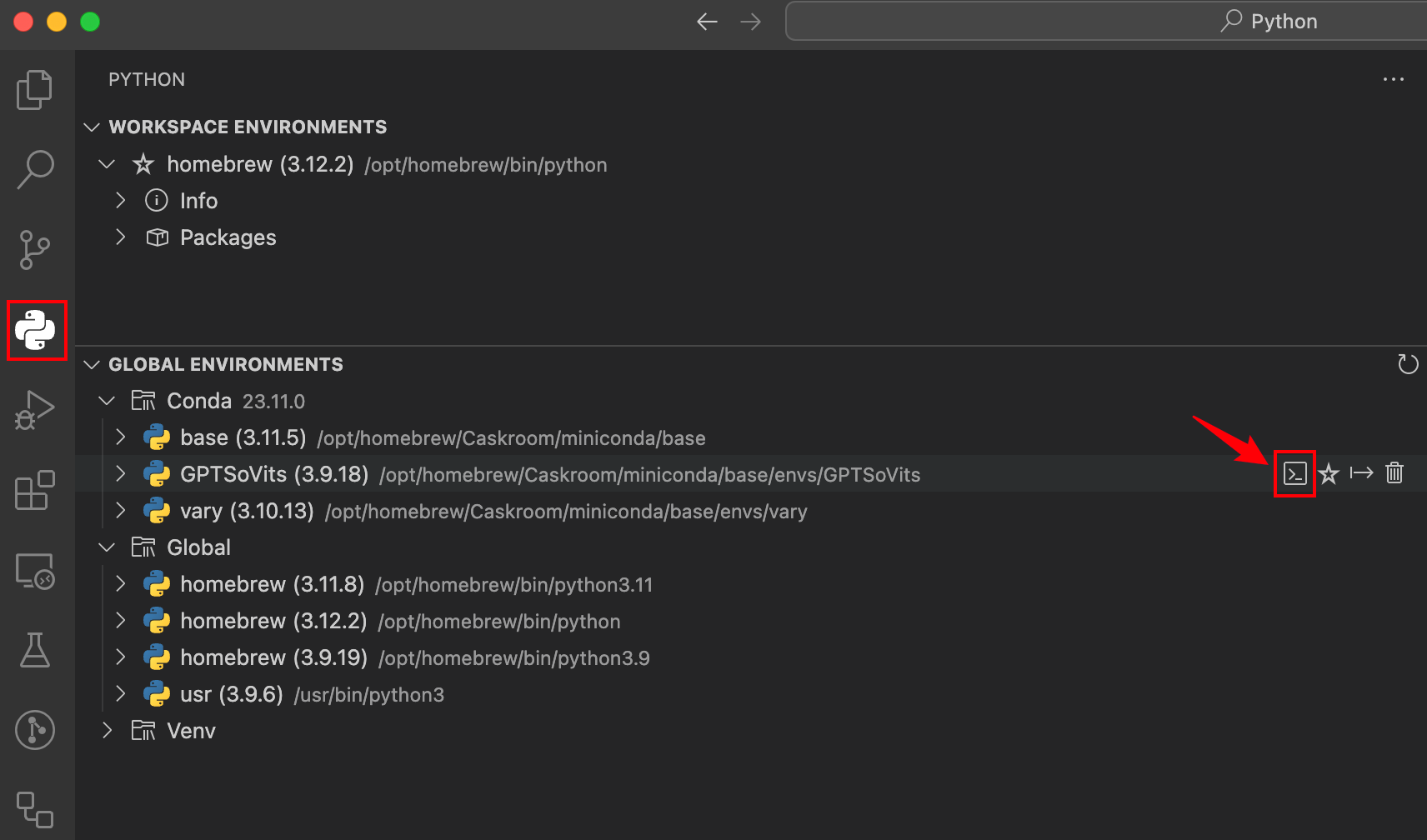Screen dimensions: 1427x840
Task: Open the Python panel More Actions menu
Action: (x=1394, y=79)
